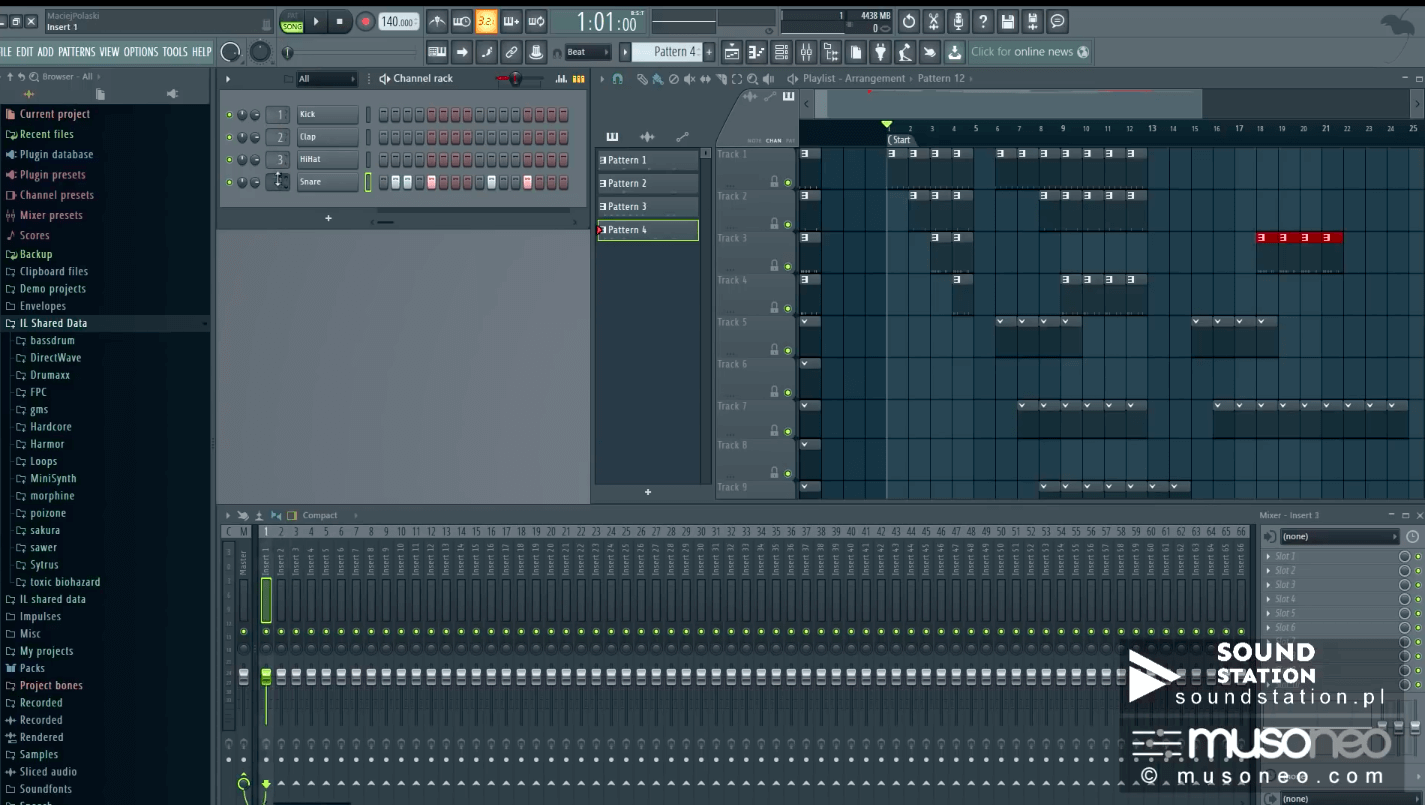
Task: Open the TOOLS menu
Action: (x=175, y=52)
